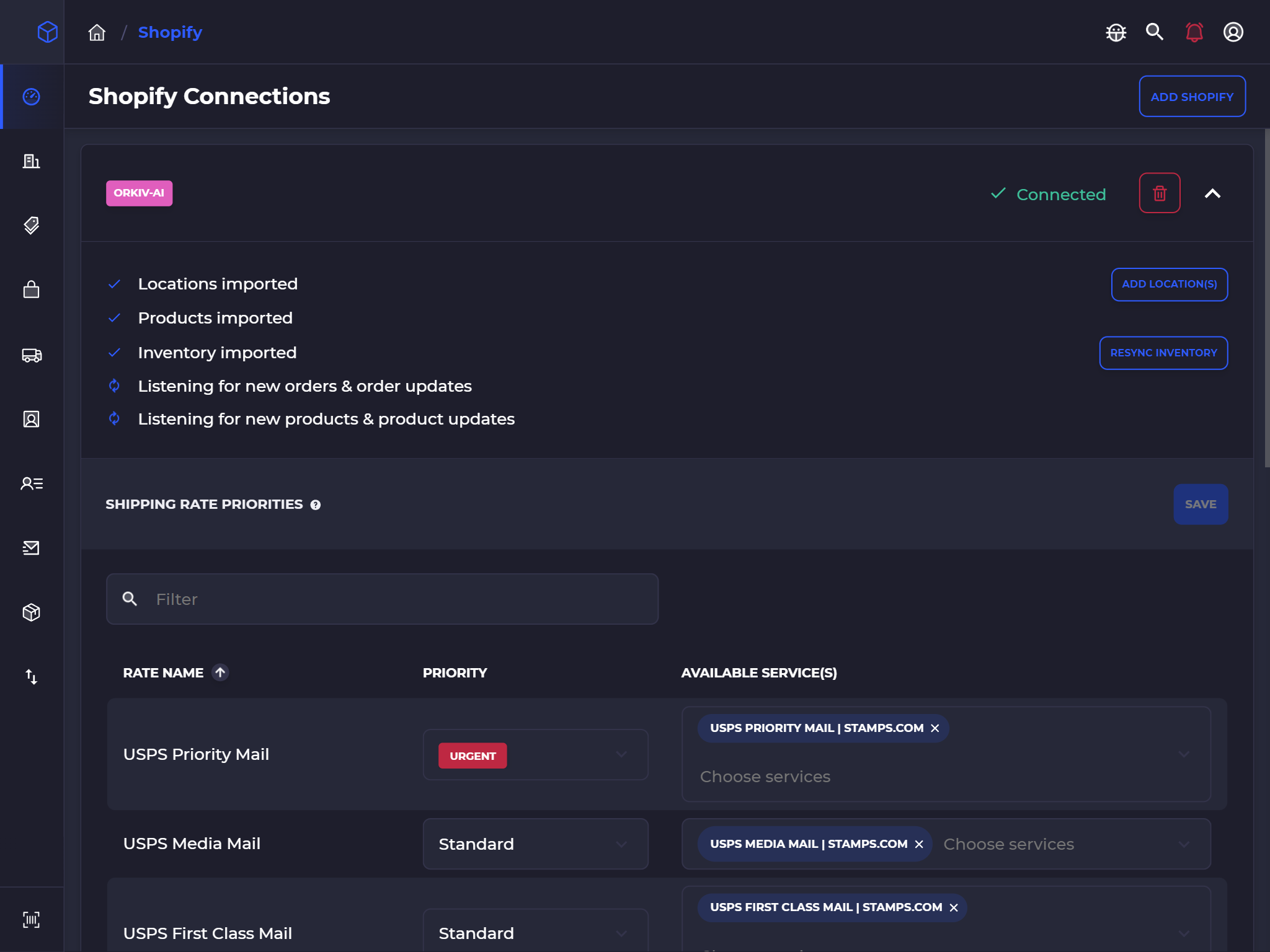This screenshot has width=1270, height=952.
Task: Open the price tags sidebar icon
Action: tap(32, 225)
